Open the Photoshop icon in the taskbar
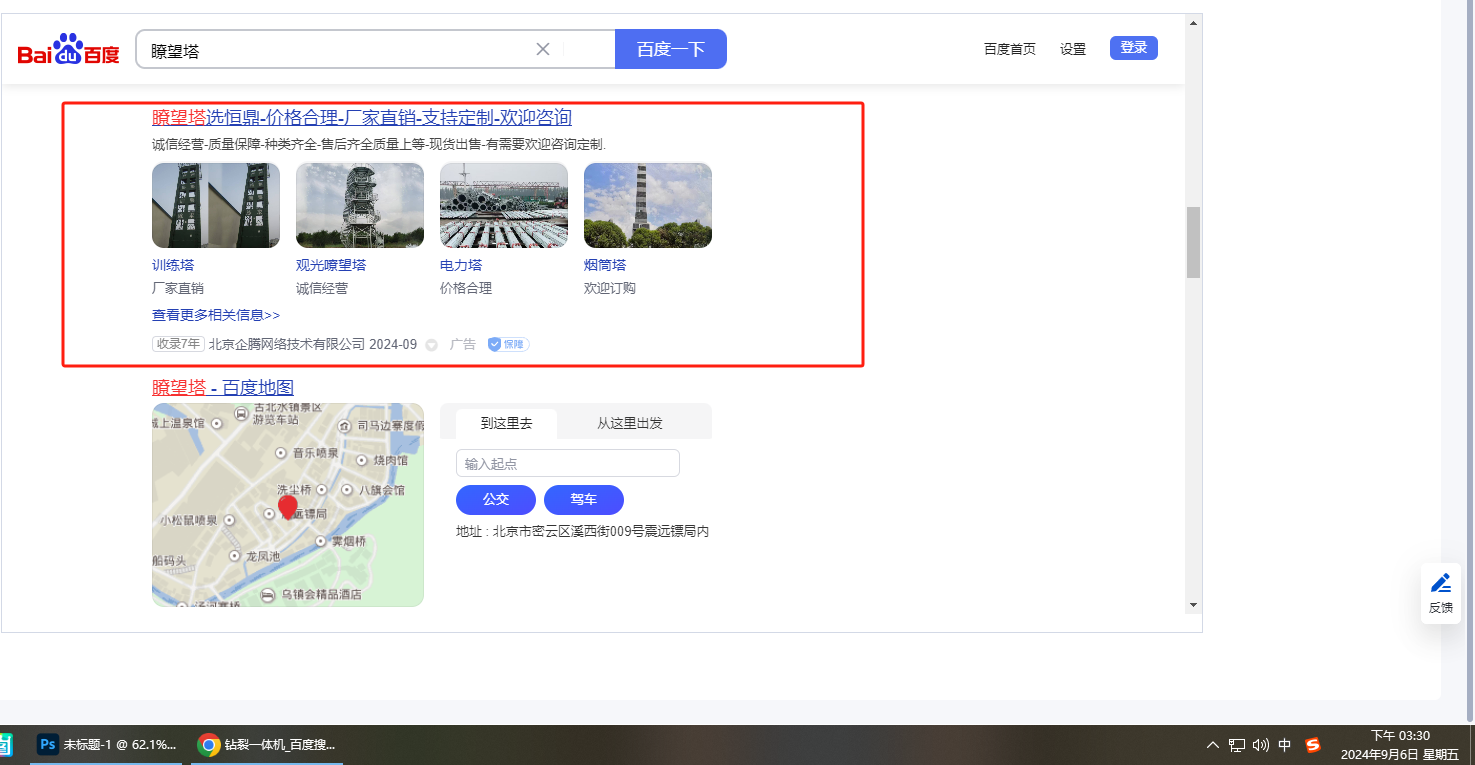The image size is (1475, 765). click(47, 745)
